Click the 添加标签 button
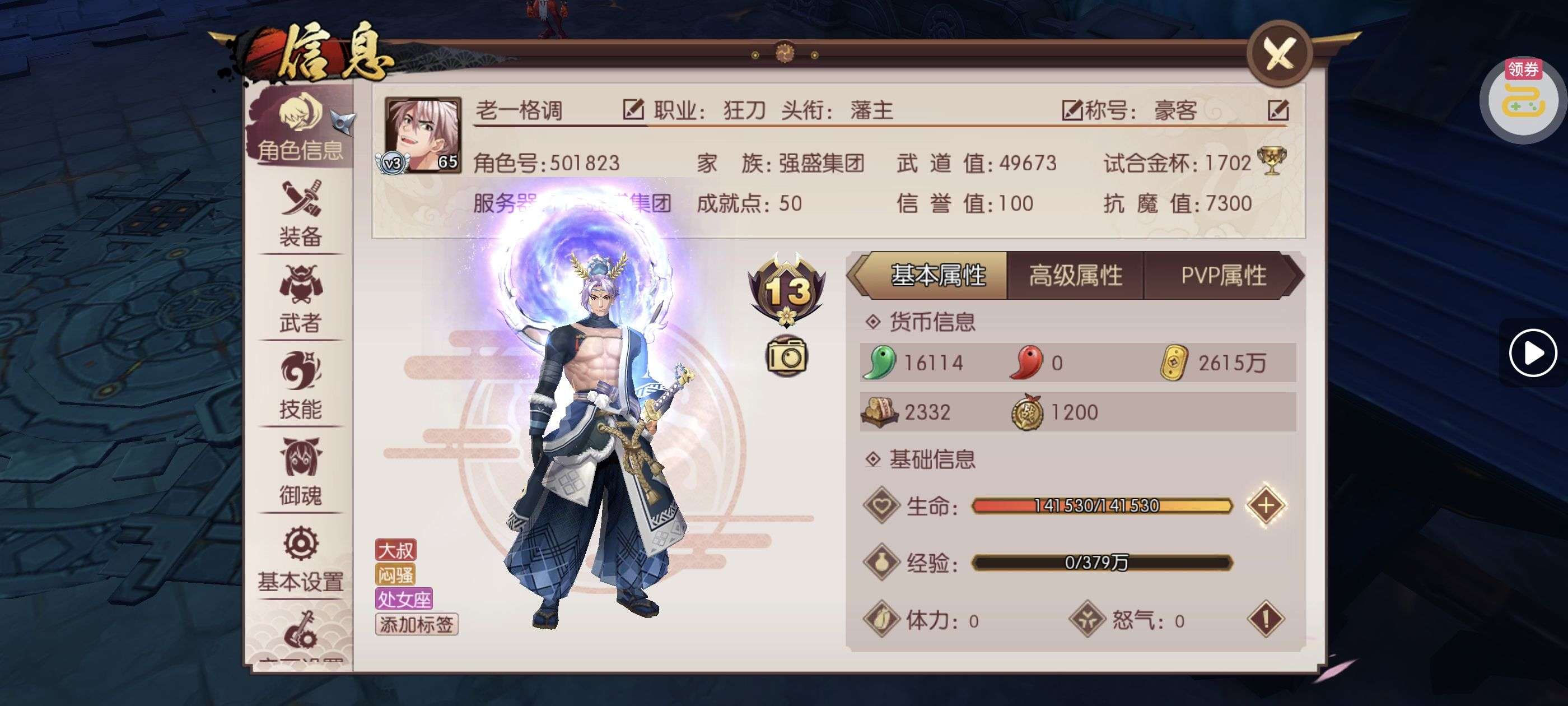 pos(416,624)
